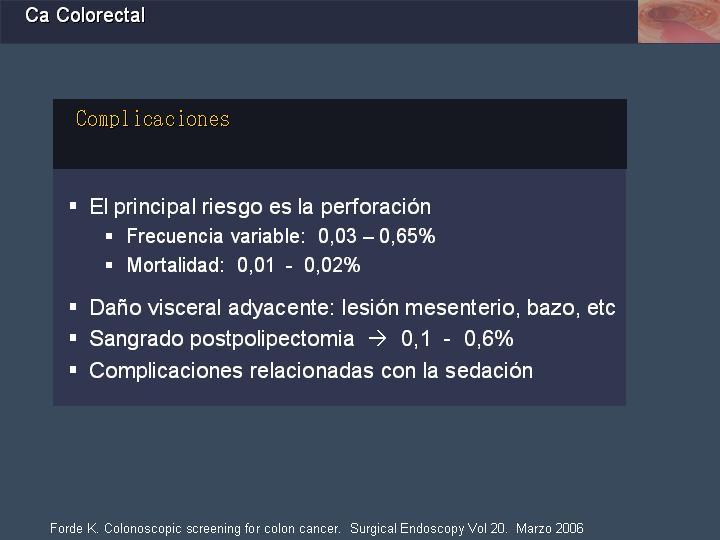Click bullet marker before 'Daño visceral adyacente'

coord(73,306)
